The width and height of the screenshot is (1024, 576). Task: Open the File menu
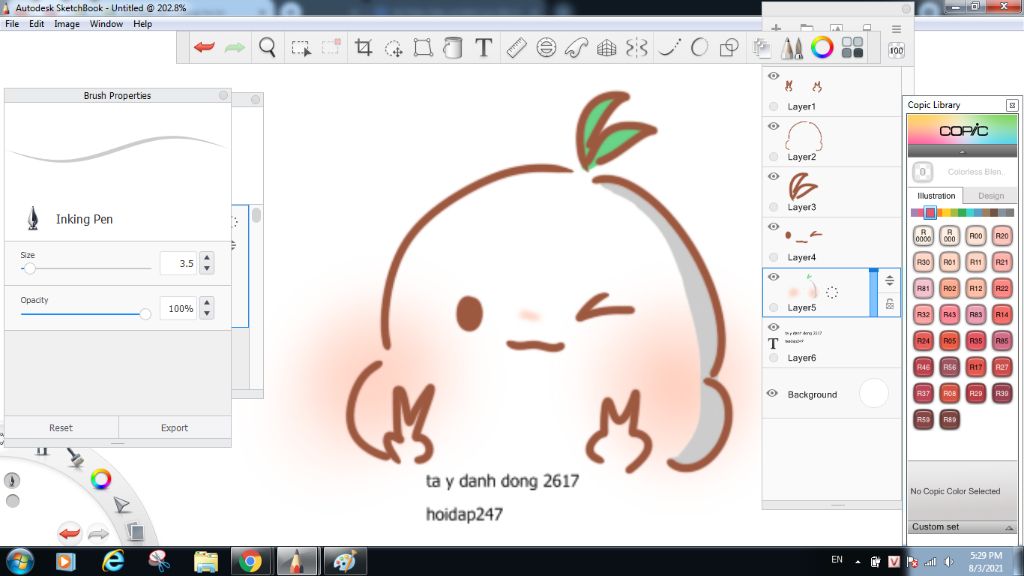[12, 24]
